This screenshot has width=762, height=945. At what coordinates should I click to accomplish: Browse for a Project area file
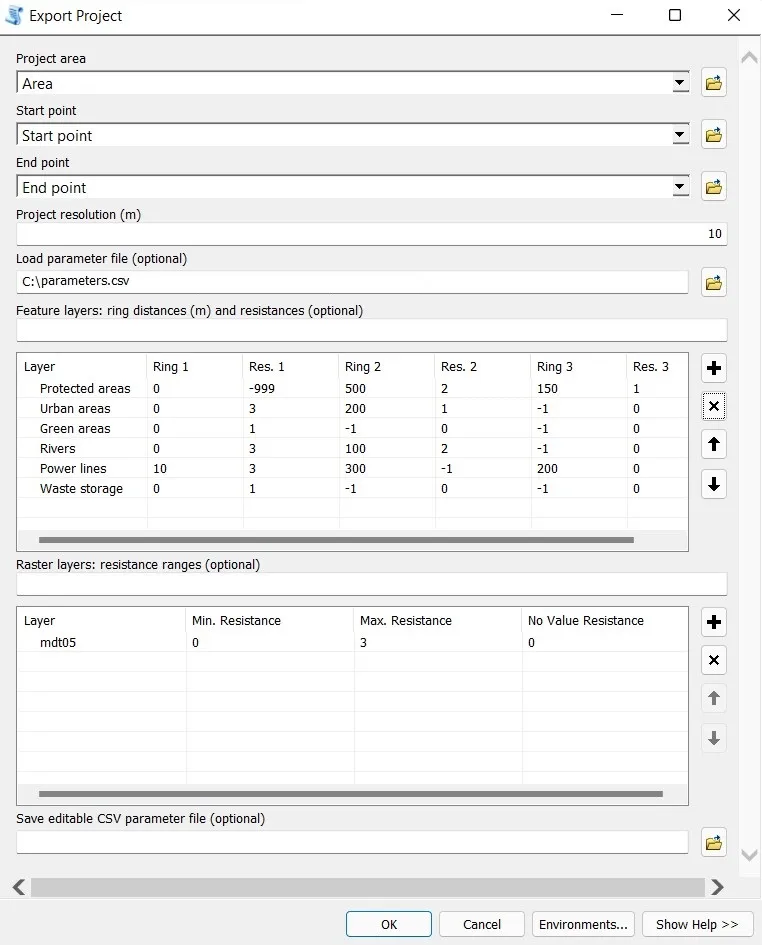pyautogui.click(x=713, y=82)
